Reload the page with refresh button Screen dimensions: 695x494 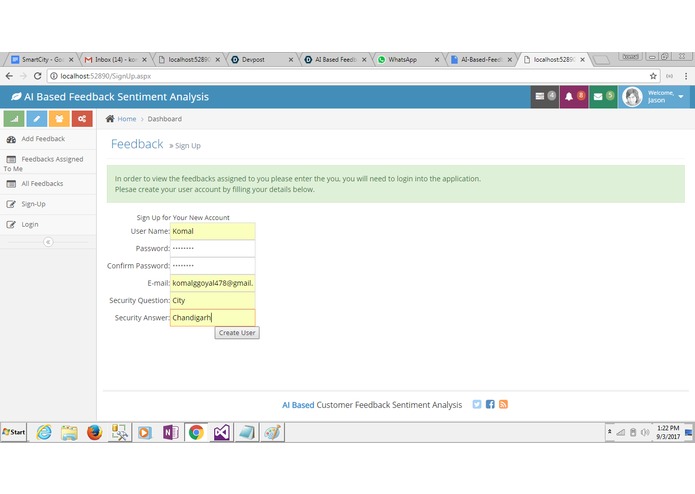click(38, 76)
